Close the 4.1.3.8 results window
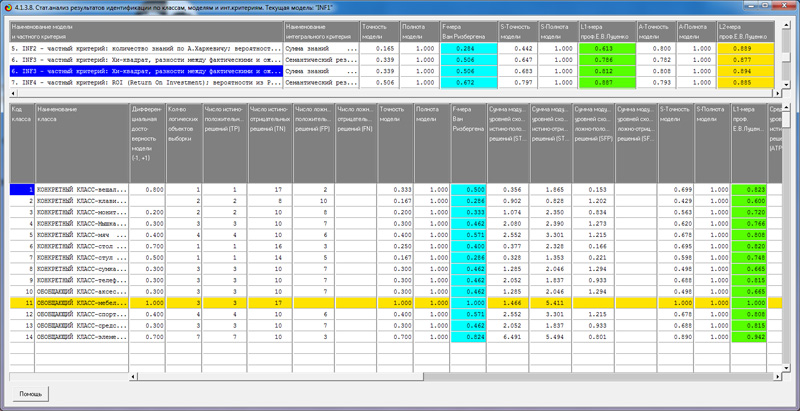Screen dimensions: 800x411 pyautogui.click(x=783, y=7)
